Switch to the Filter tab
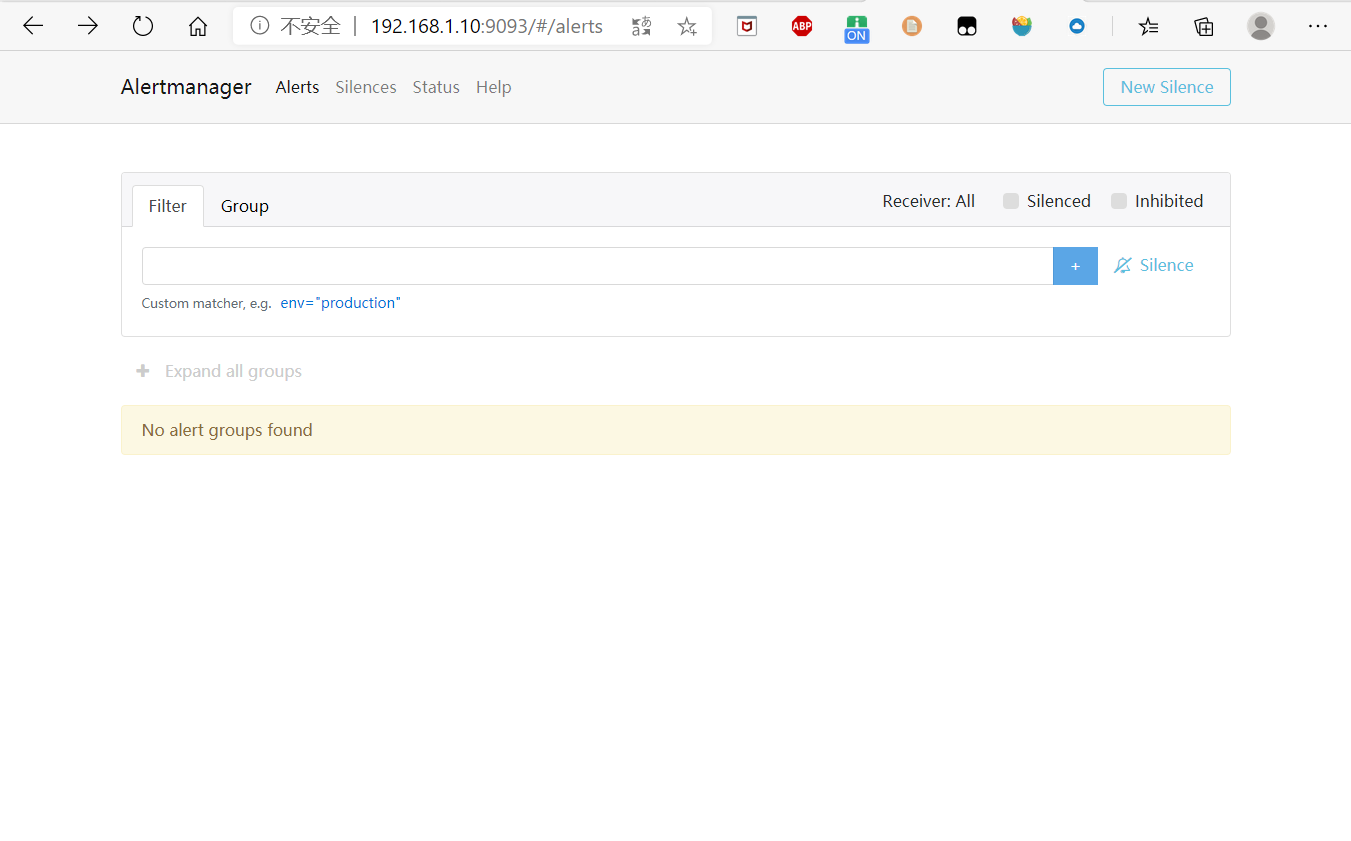Viewport: 1351px width, 841px height. 168,206
